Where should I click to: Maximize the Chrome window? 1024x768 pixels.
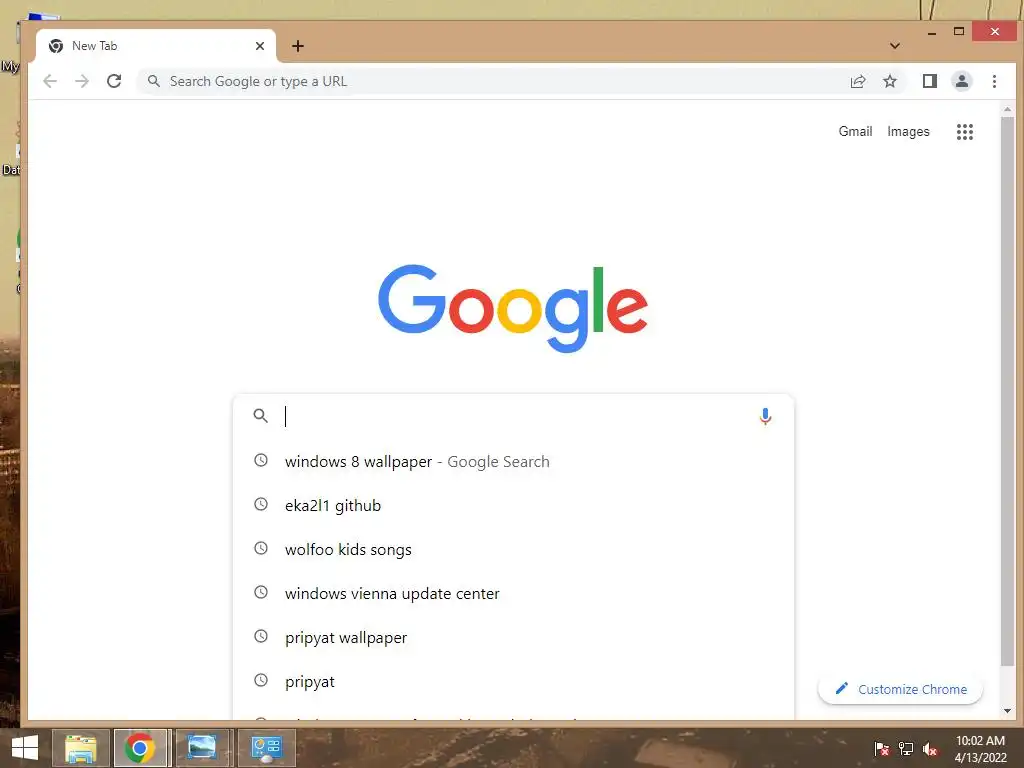(959, 31)
